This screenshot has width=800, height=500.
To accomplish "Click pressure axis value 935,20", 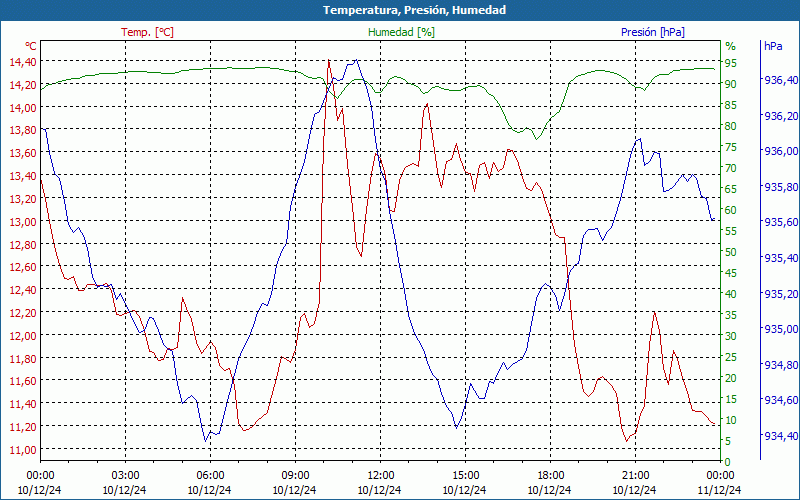I will point(780,293).
